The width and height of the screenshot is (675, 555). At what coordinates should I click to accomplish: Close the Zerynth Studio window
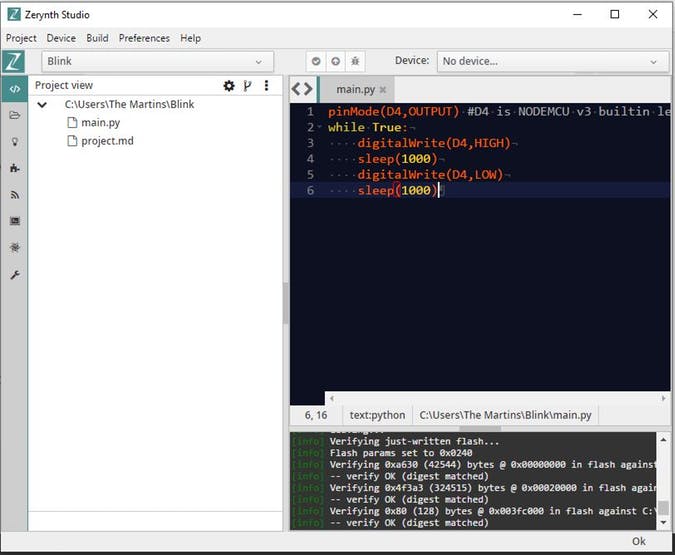pos(653,14)
